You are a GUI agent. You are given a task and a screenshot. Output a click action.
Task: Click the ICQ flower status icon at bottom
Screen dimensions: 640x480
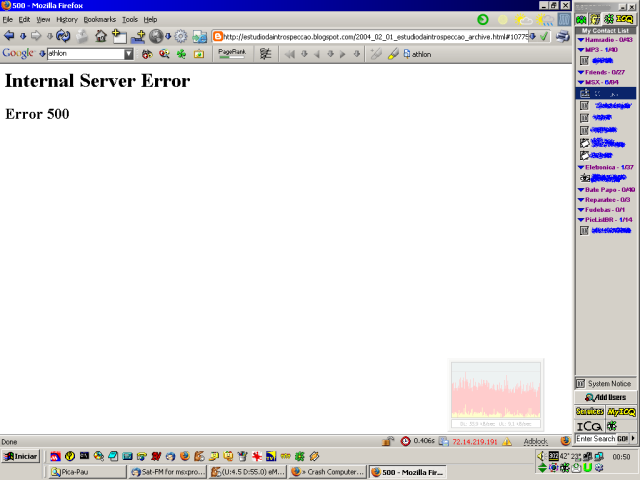[611, 426]
